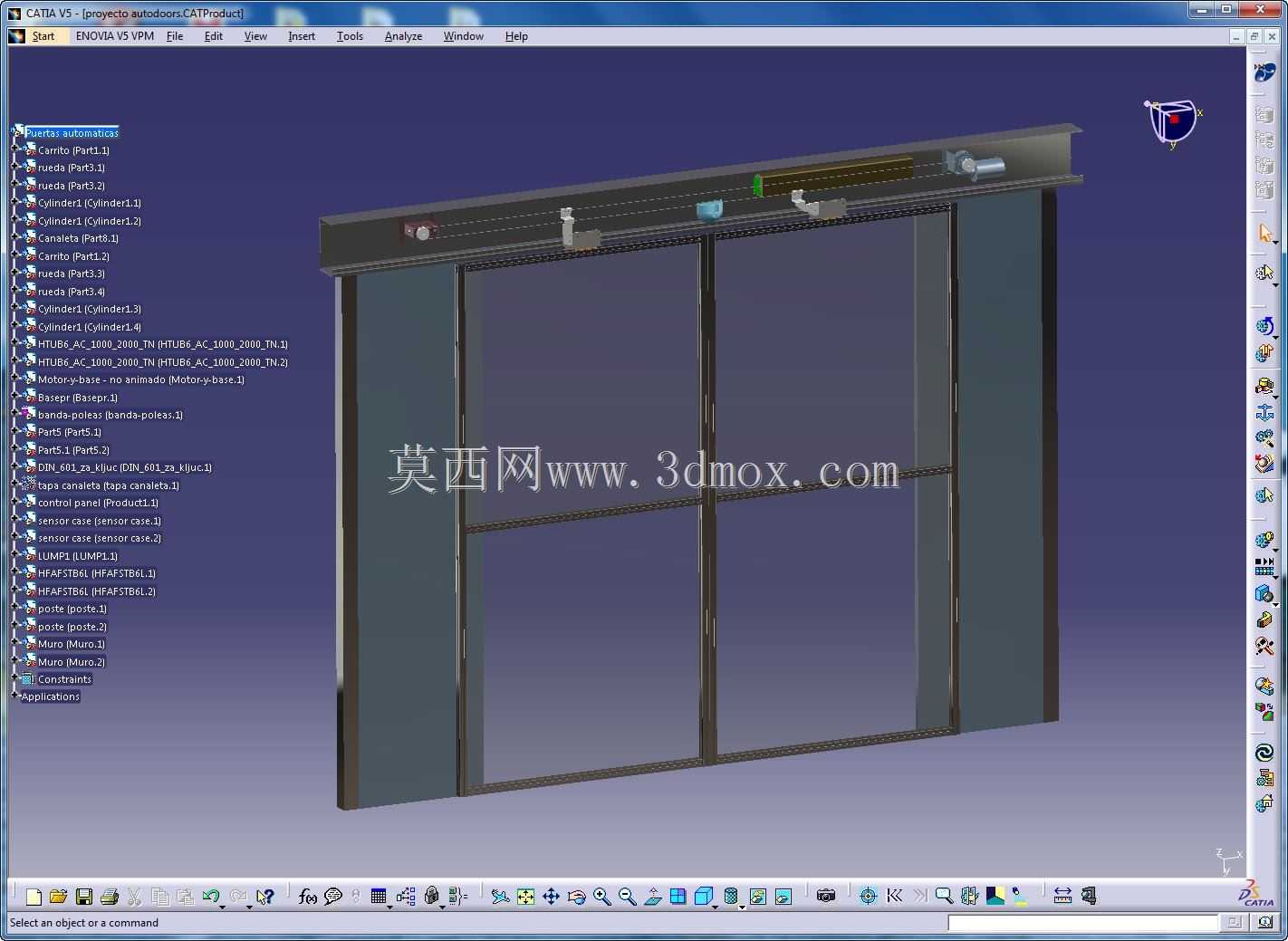
Task: Open the Window menu
Action: [463, 36]
